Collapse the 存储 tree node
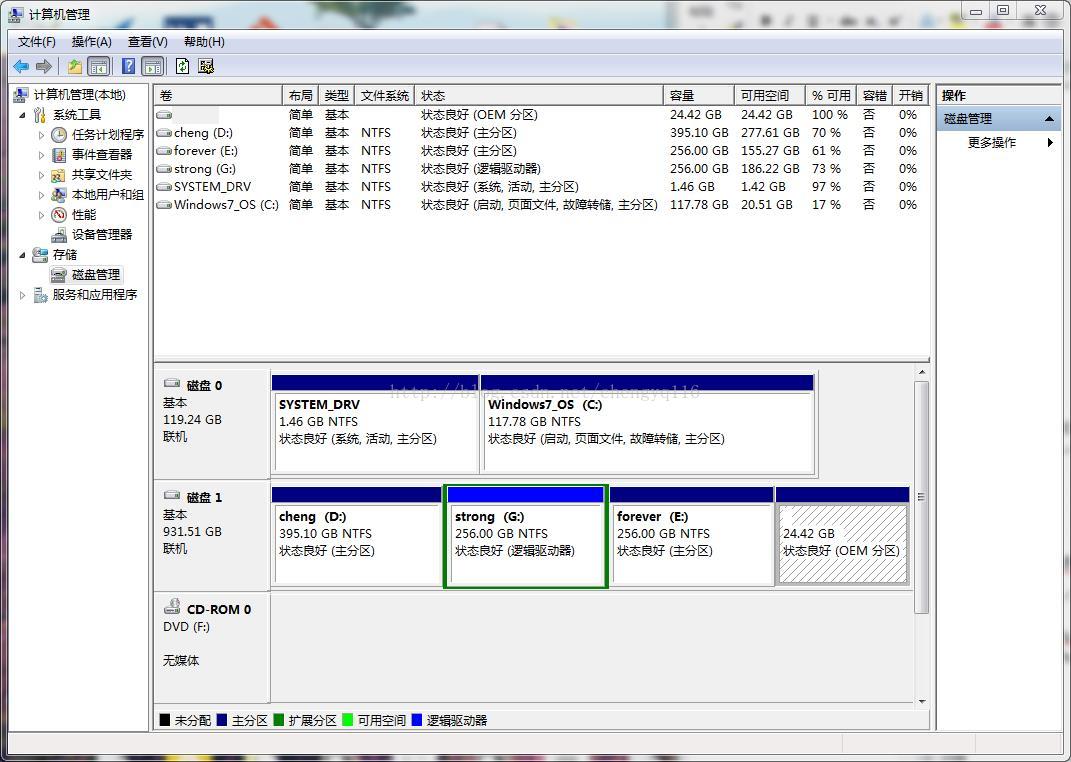Screen dimensions: 1071x762 point(23,255)
